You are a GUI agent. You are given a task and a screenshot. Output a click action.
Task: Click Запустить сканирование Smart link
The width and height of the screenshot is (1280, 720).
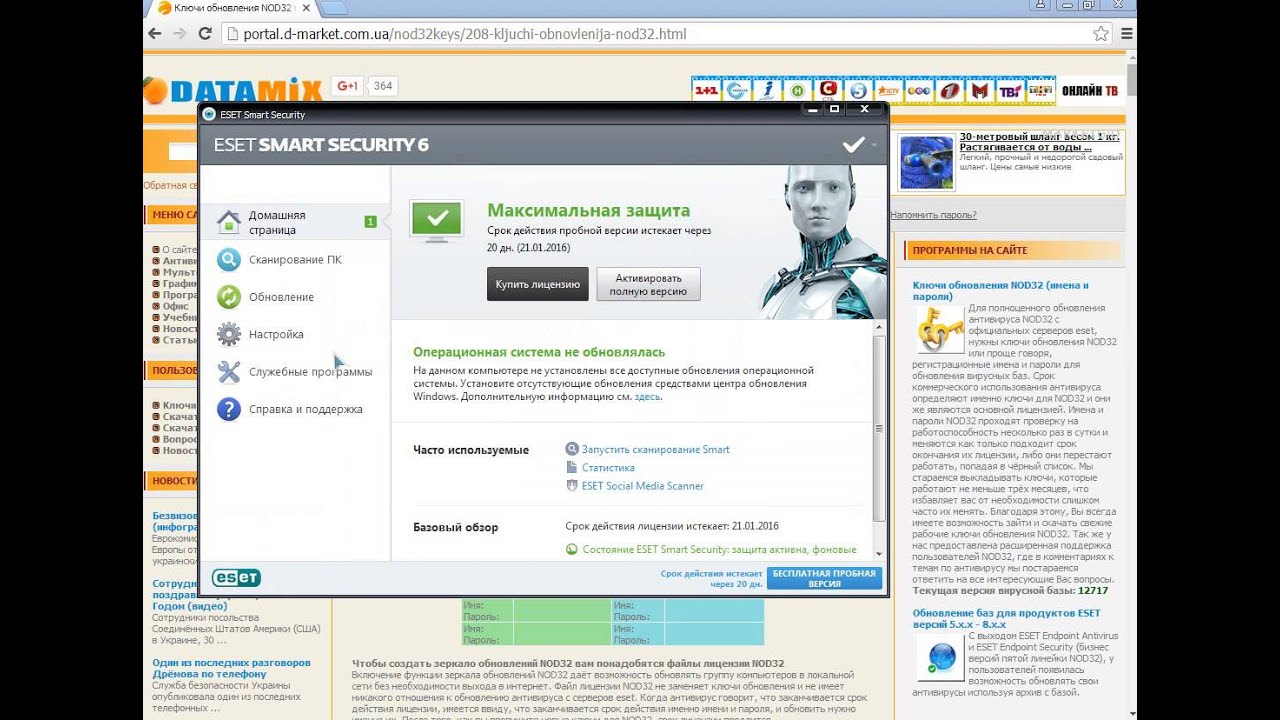pos(656,450)
